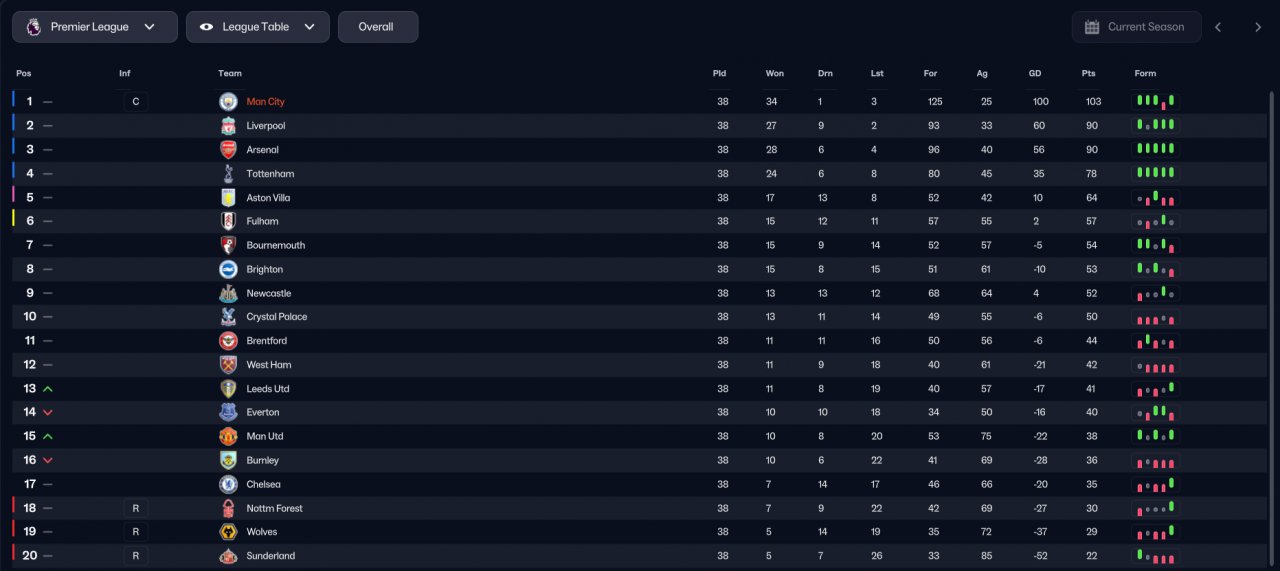1280x571 pixels.
Task: Open the League Table view dropdown
Action: 258,27
